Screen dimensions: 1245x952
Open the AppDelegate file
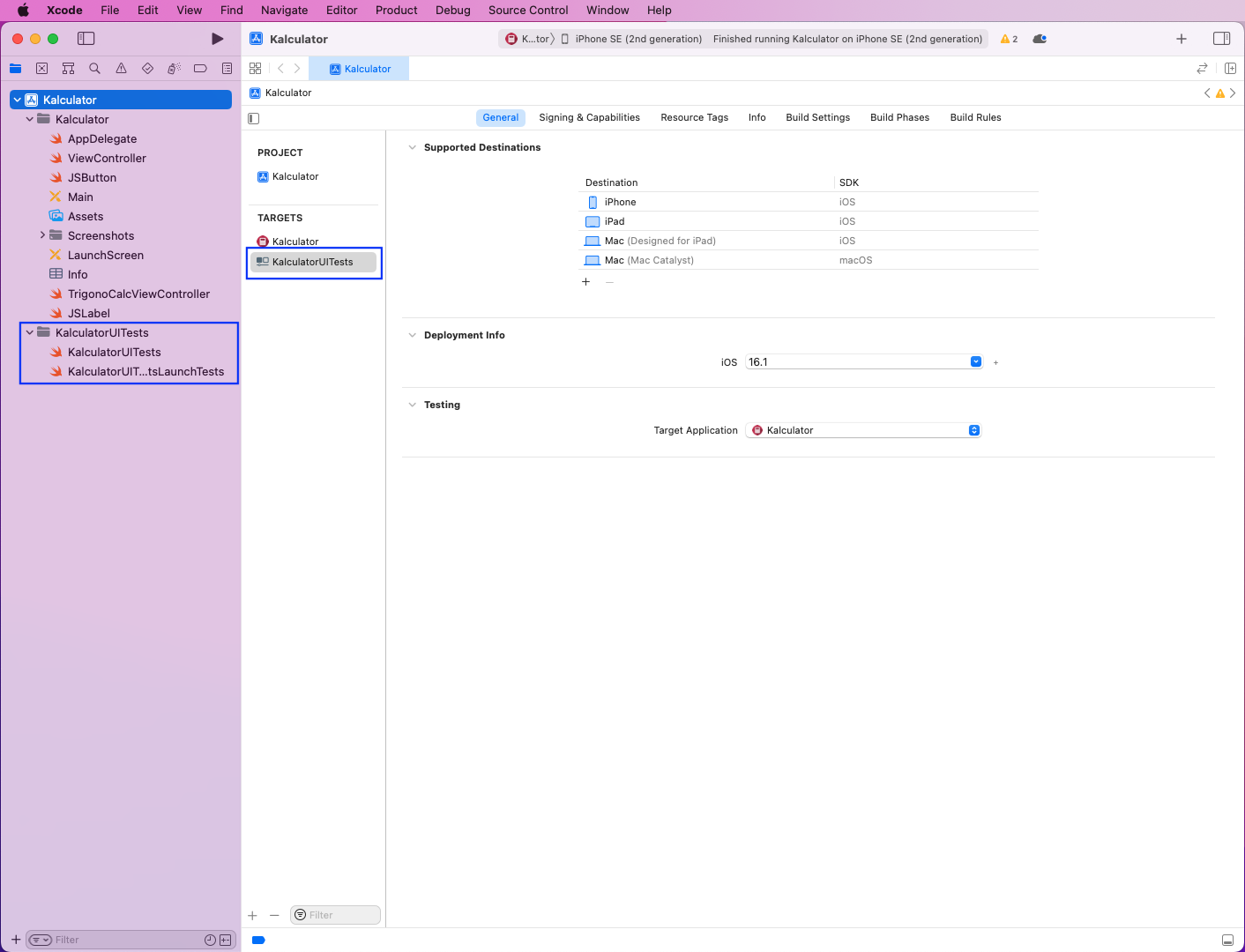pyautogui.click(x=102, y=139)
